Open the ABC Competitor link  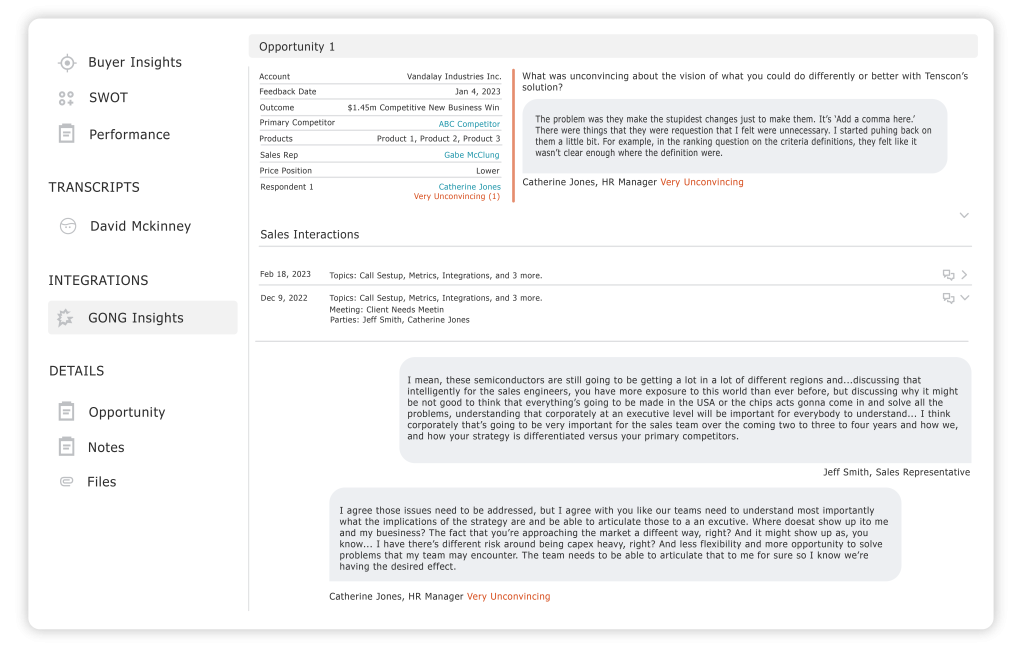tap(469, 124)
